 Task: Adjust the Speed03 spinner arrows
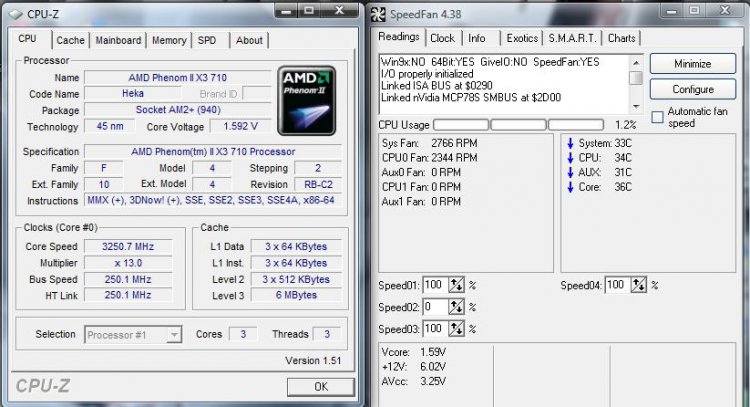(456, 329)
